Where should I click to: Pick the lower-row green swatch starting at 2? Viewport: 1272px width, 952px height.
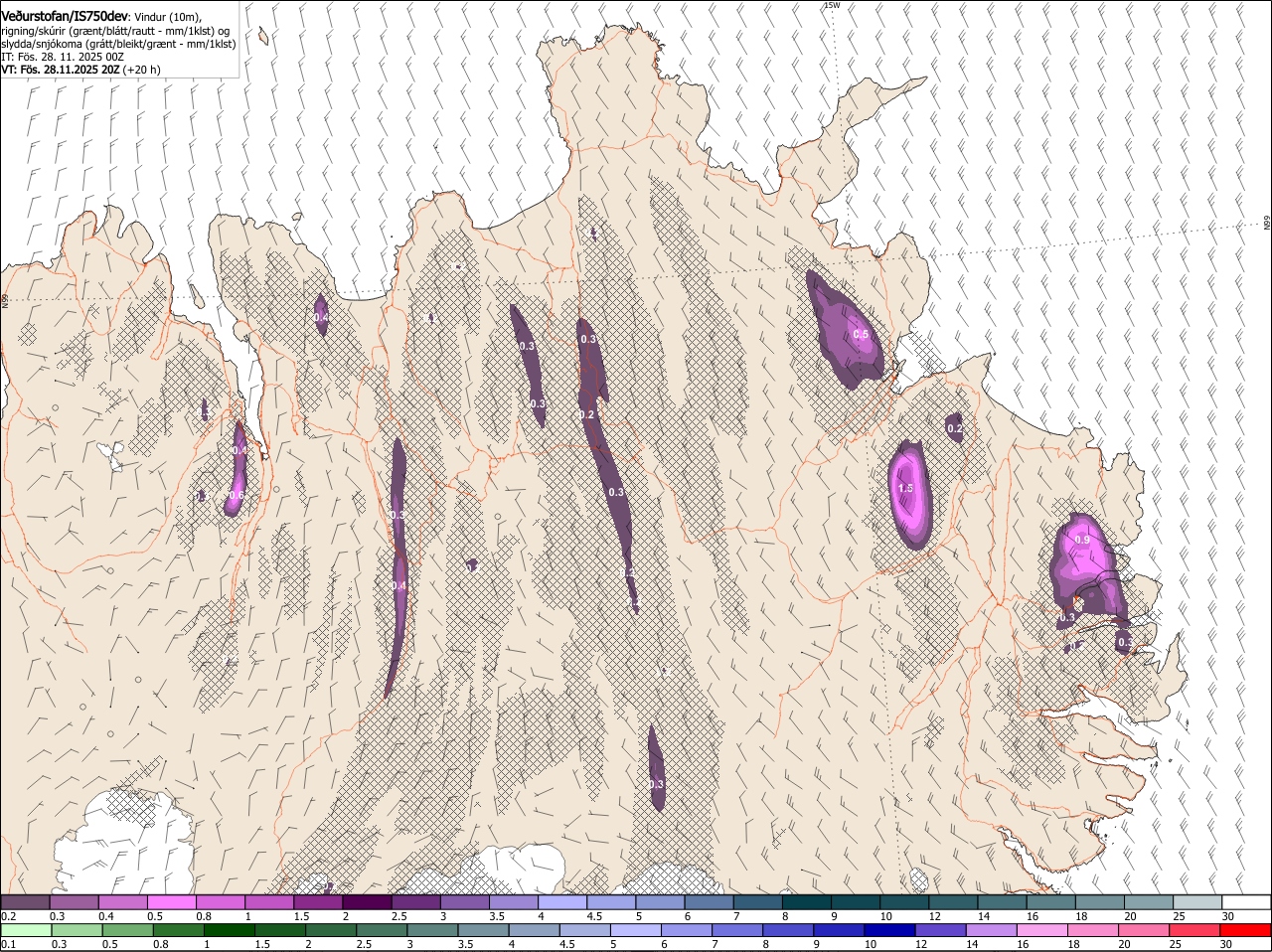331,930
